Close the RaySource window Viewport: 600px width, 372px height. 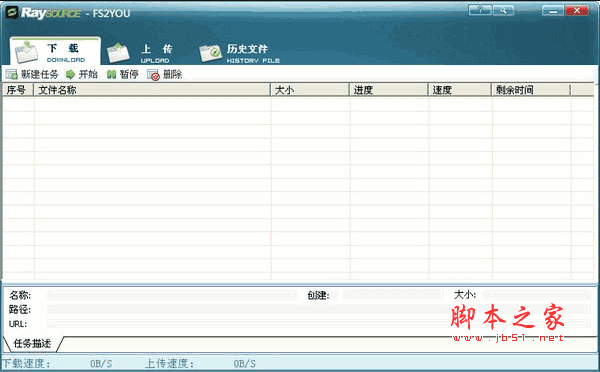point(577,10)
